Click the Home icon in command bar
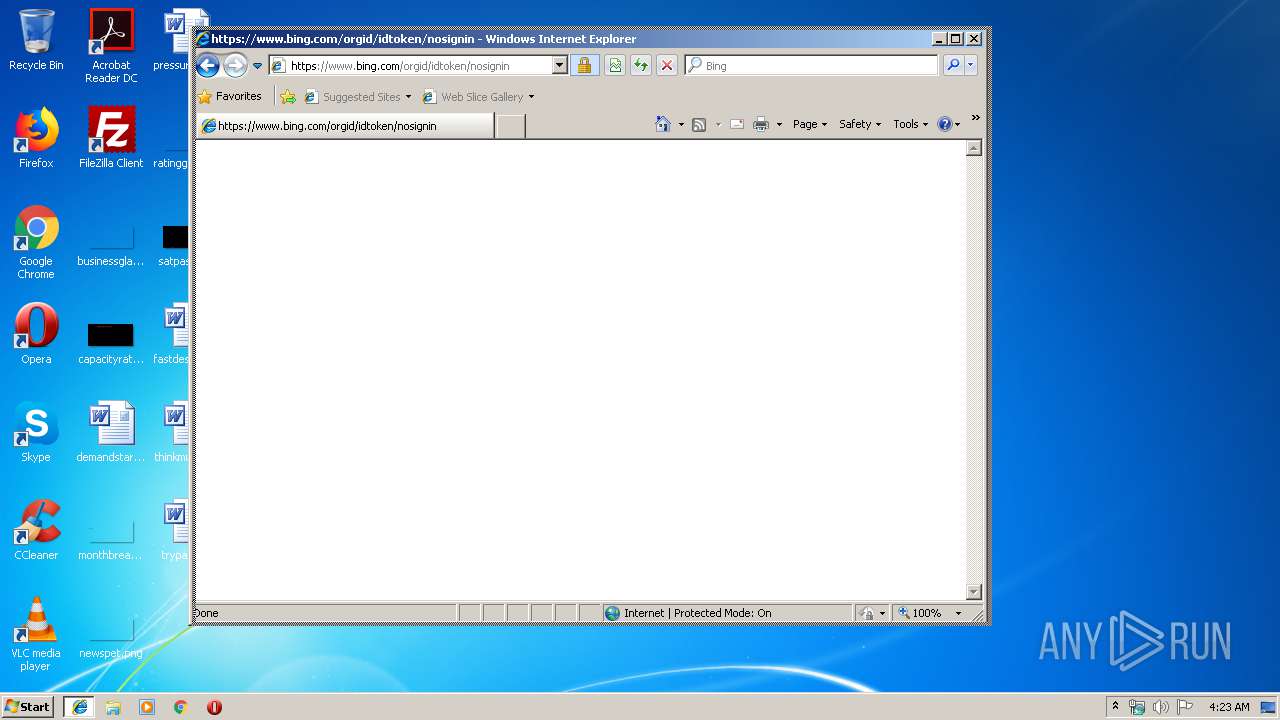The image size is (1280, 720). pos(662,124)
